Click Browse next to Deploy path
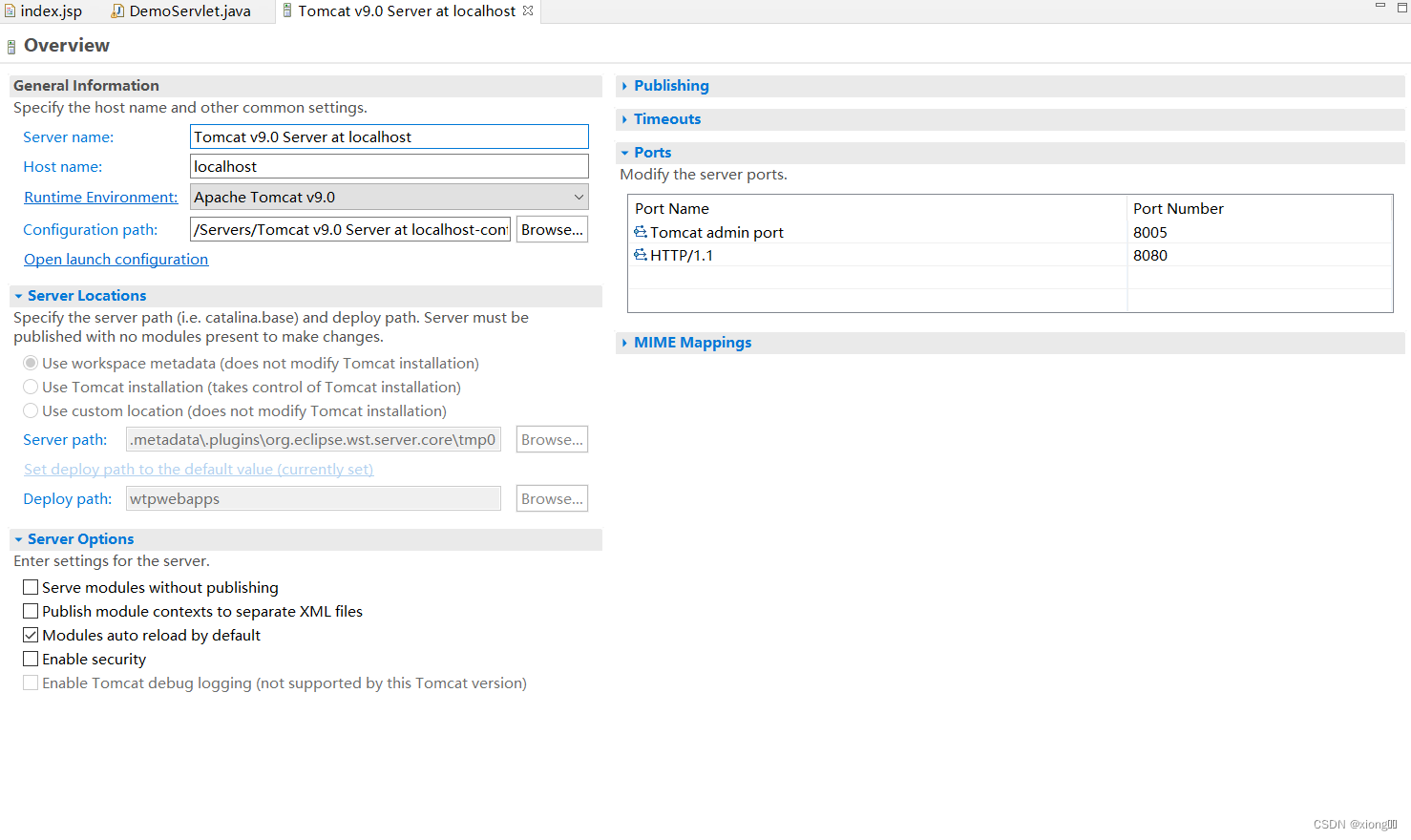1411x840 pixels. (552, 498)
